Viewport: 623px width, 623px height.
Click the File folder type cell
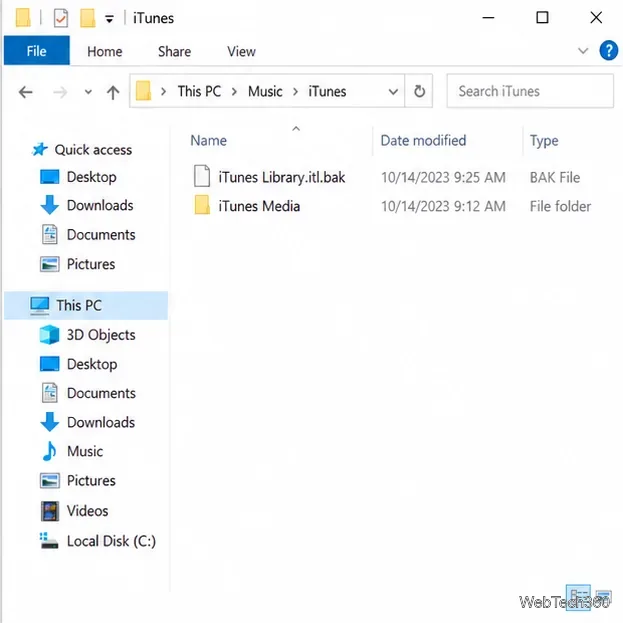point(560,206)
